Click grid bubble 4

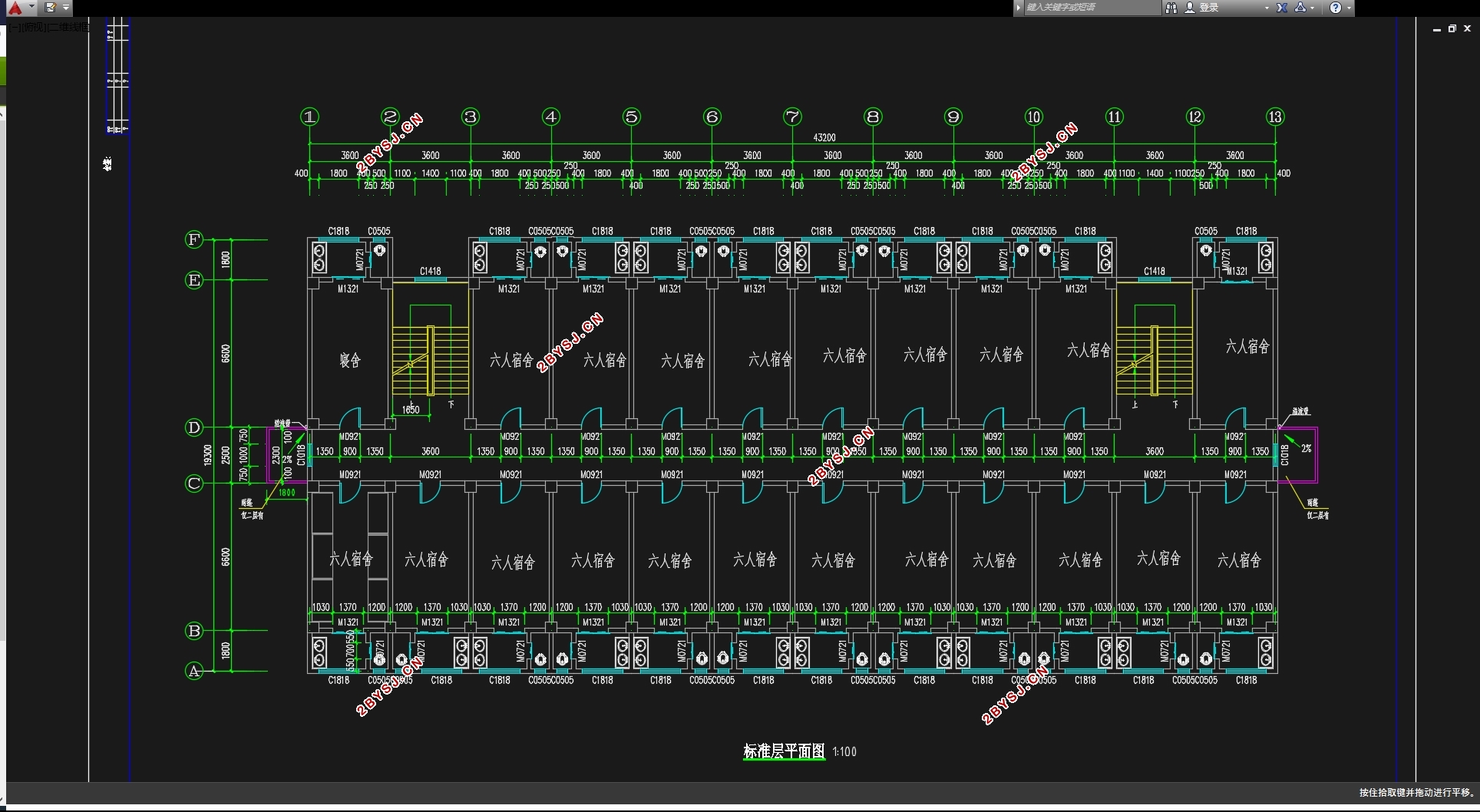pyautogui.click(x=551, y=117)
